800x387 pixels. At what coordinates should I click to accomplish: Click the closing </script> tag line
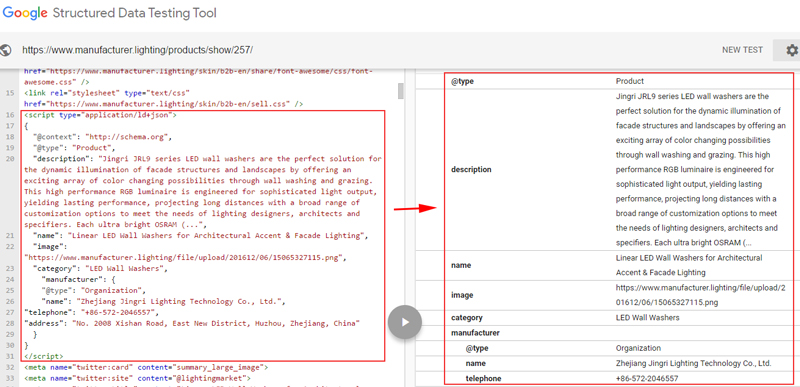pyautogui.click(x=43, y=356)
